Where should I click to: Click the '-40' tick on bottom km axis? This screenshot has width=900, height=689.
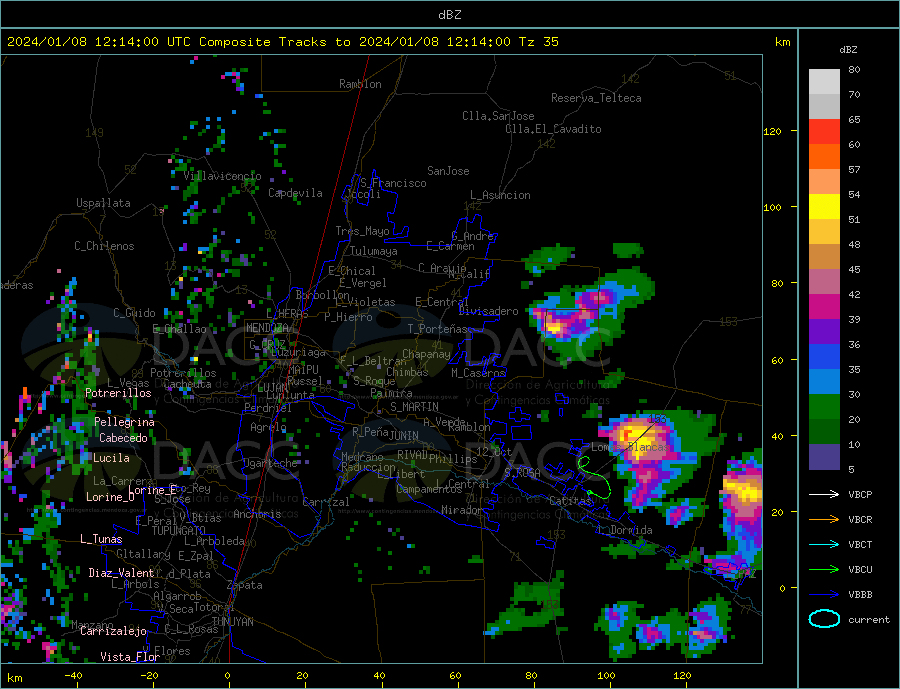coord(73,676)
